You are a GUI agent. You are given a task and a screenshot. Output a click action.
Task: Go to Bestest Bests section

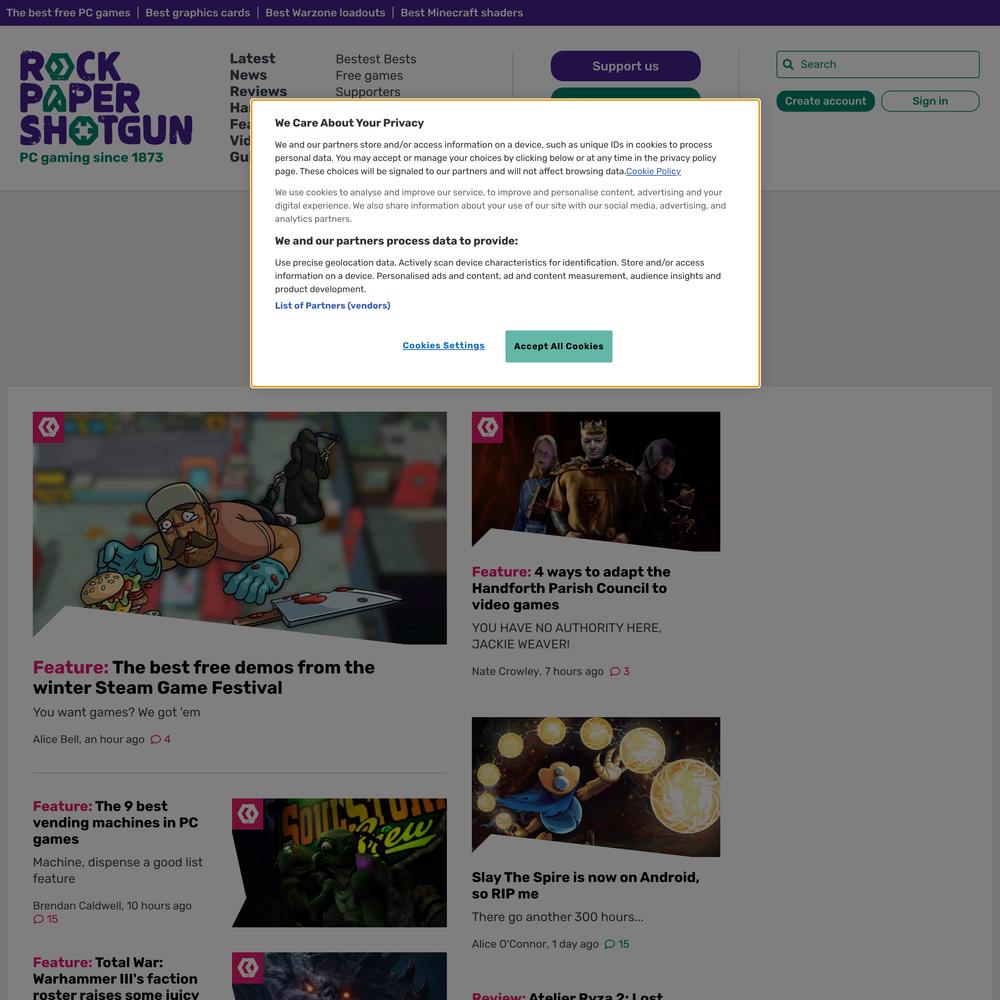pyautogui.click(x=376, y=59)
